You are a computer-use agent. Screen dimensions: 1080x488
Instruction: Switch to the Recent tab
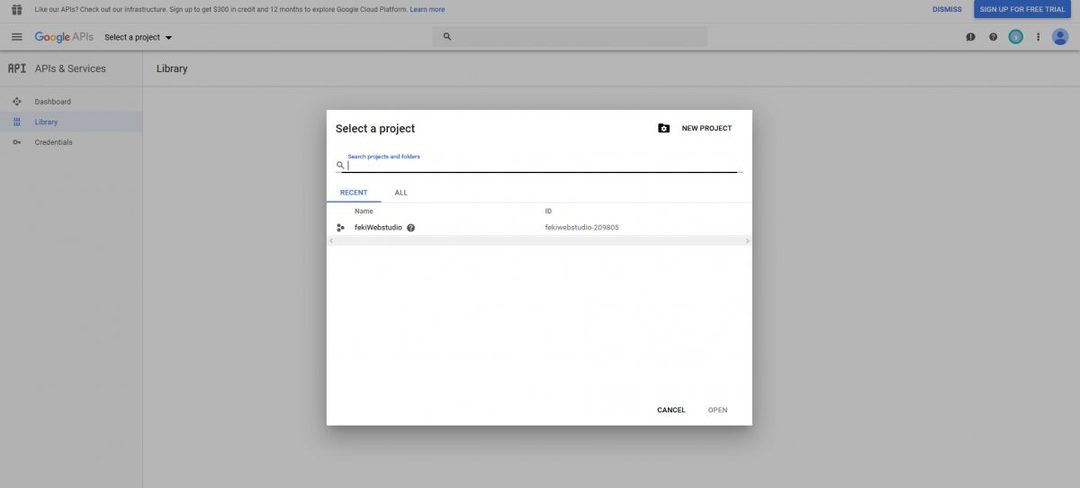354,193
